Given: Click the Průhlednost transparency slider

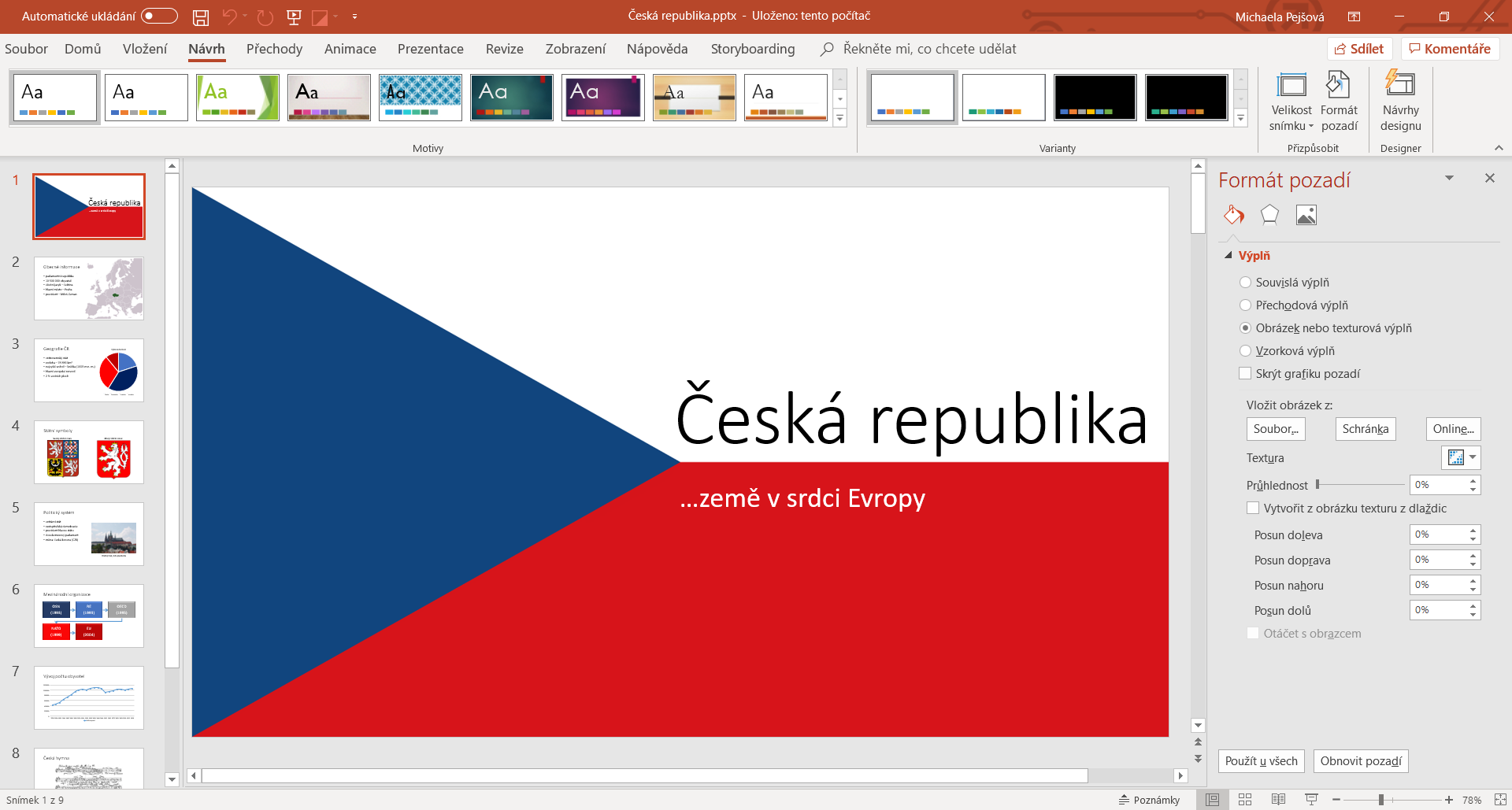Looking at the screenshot, I should pyautogui.click(x=1360, y=485).
